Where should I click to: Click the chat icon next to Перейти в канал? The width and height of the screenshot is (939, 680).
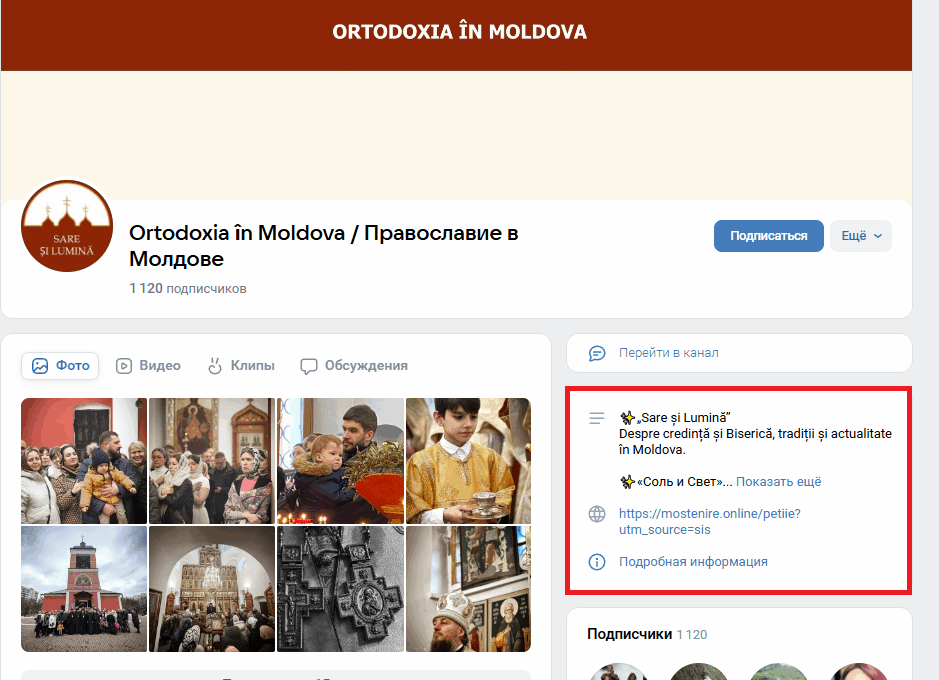tap(597, 353)
